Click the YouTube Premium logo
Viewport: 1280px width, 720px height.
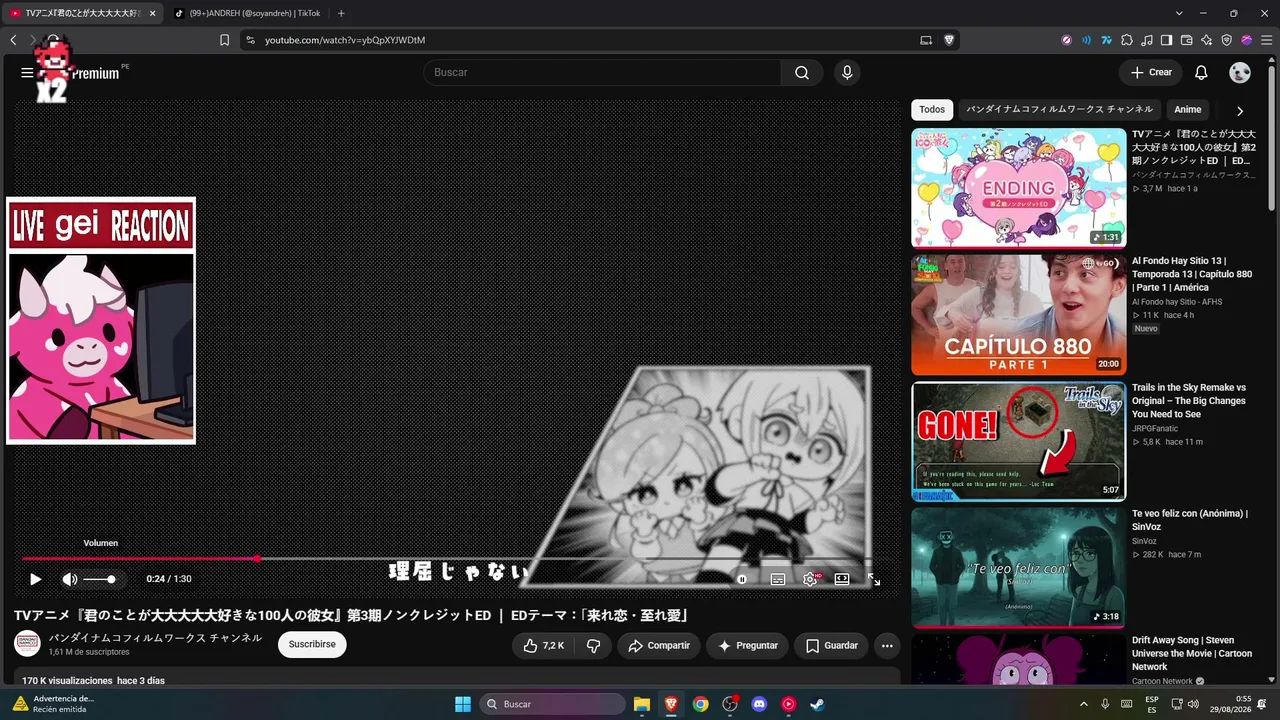pos(95,73)
